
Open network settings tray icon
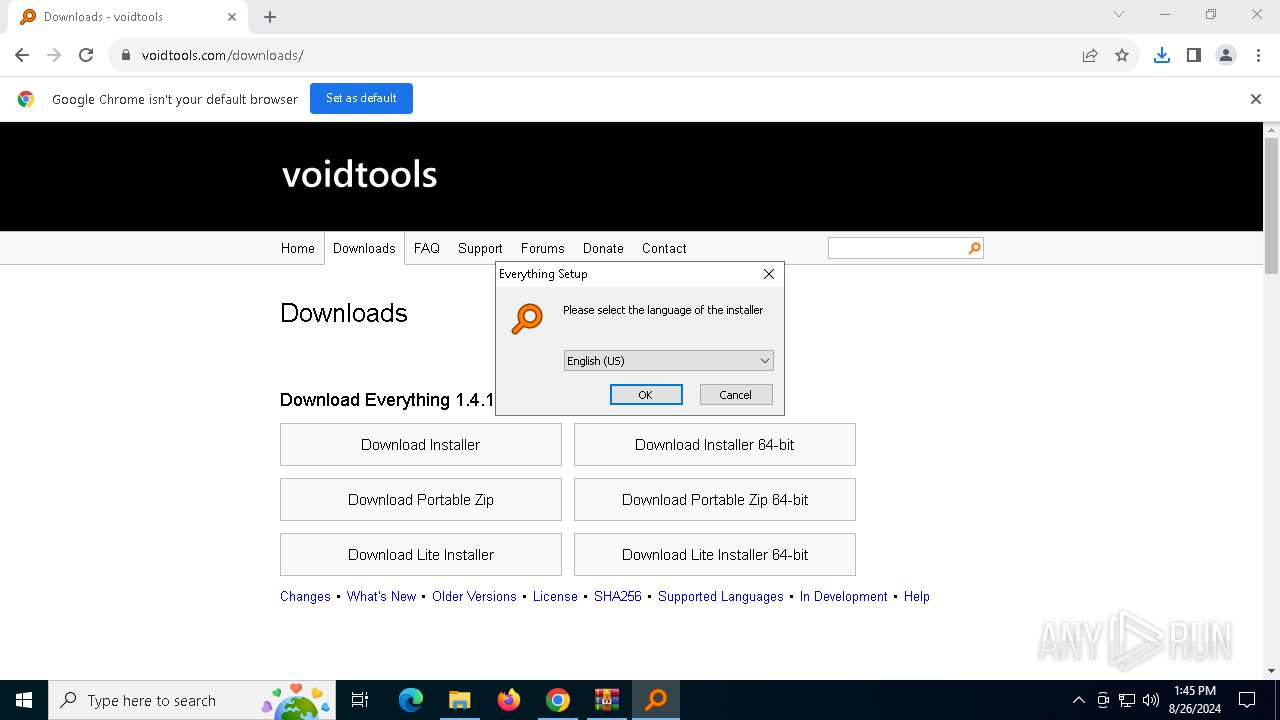1127,700
